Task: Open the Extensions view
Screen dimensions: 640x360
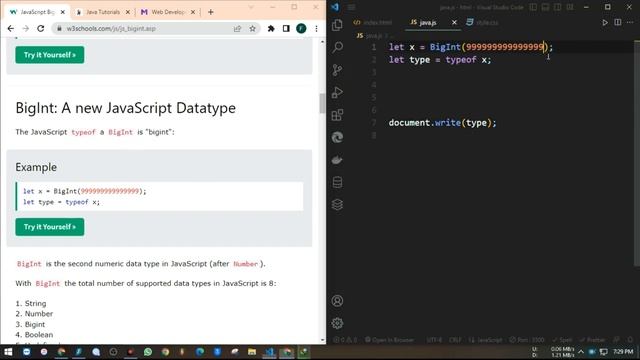Action: coord(337,115)
